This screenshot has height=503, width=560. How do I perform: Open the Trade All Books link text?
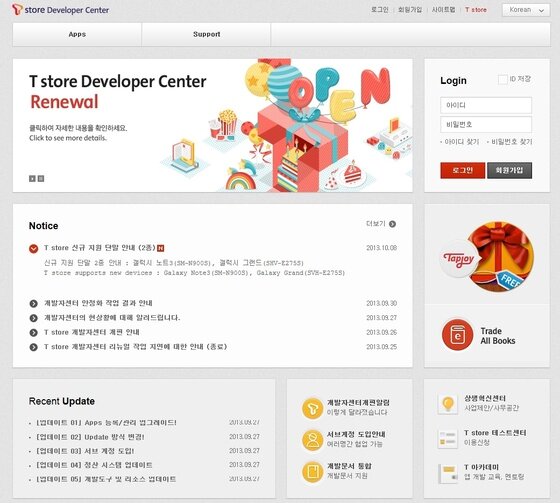click(498, 336)
